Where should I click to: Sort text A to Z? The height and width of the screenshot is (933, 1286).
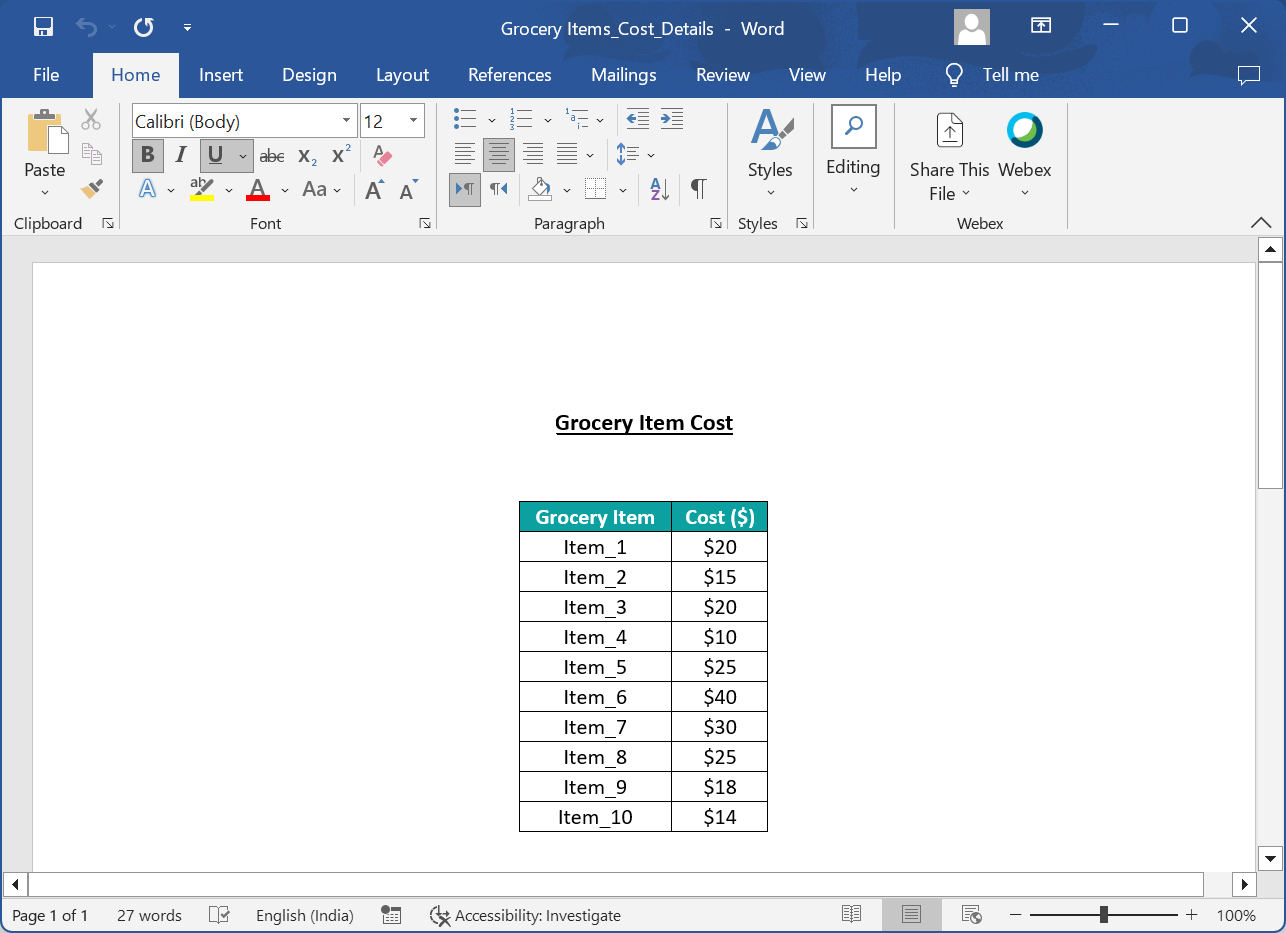659,189
